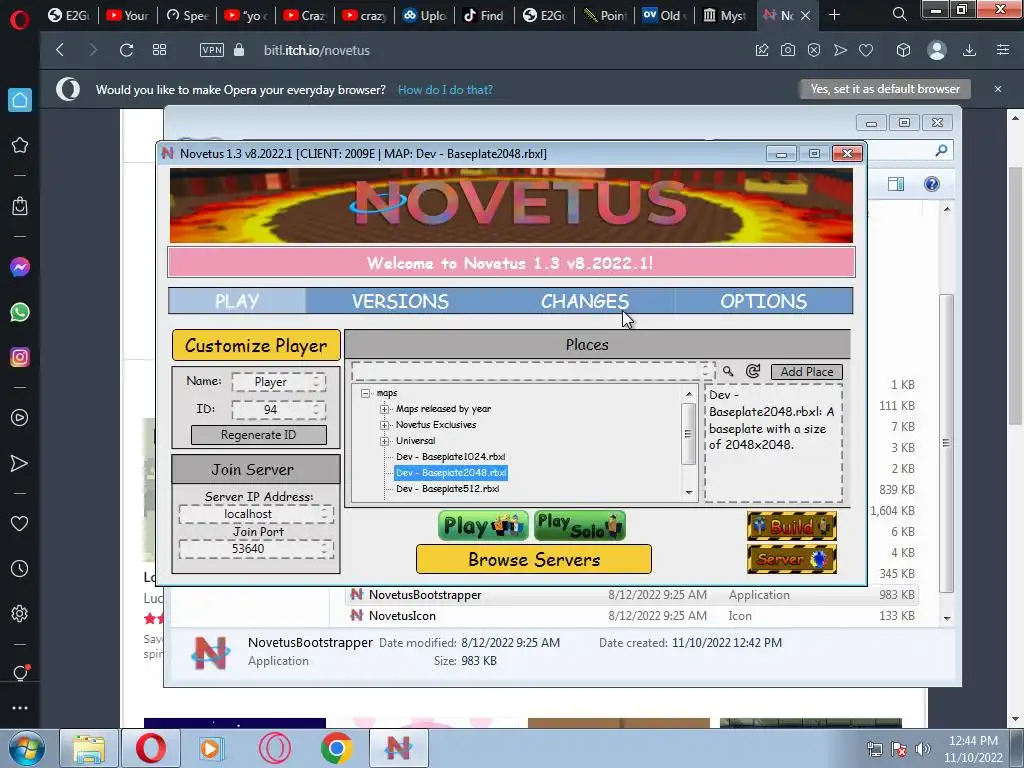Screen dimensions: 1024x768
Task: Select Dev - Baseplate512.rbxl map
Action: pyautogui.click(x=447, y=488)
